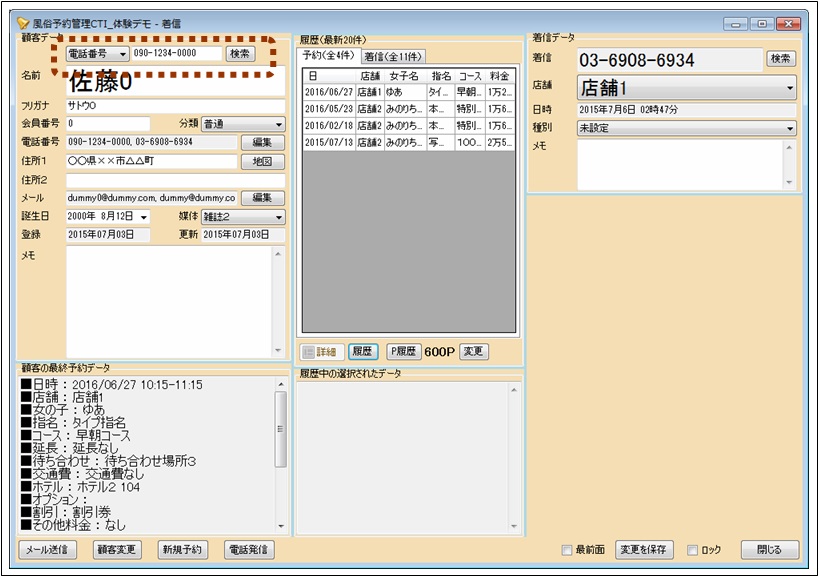This screenshot has height=579, width=820.
Task: Expand the 店舗 dropdown showing 店舗1
Action: tap(686, 88)
